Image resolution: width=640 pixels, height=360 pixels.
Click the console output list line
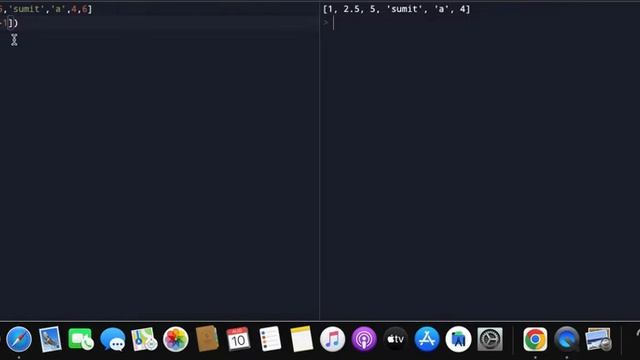coord(396,9)
